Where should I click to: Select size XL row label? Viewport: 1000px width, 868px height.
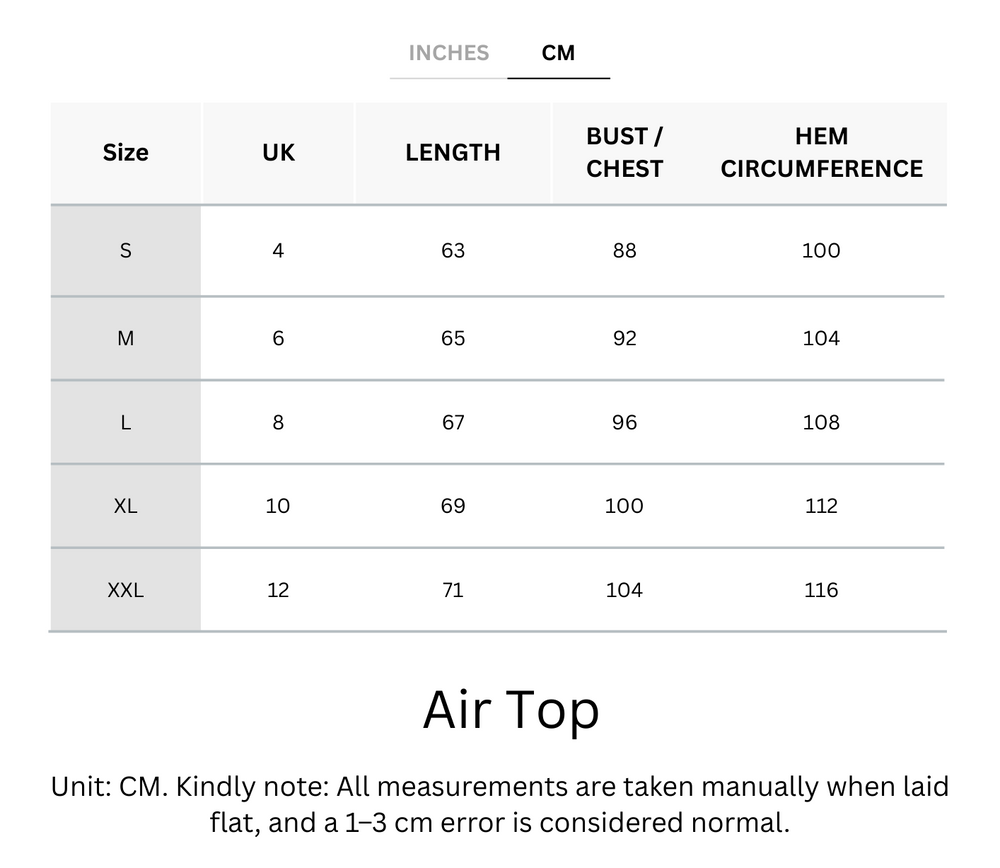coord(126,506)
